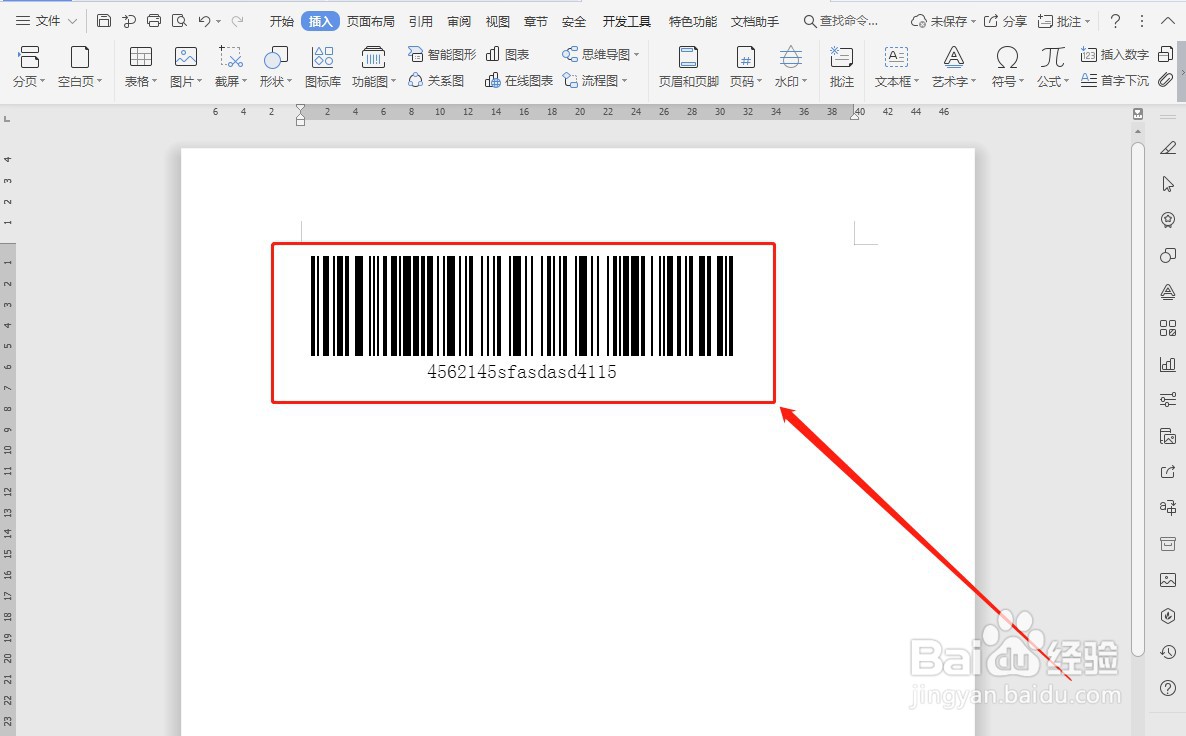The width and height of the screenshot is (1186, 736).
Task: Click the Print icon in quick access toolbar
Action: point(154,21)
